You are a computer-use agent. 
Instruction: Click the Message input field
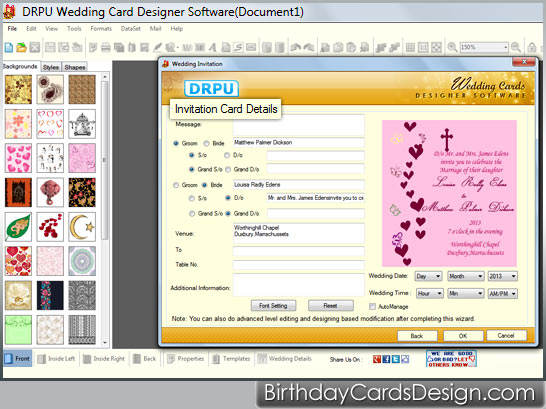299,125
